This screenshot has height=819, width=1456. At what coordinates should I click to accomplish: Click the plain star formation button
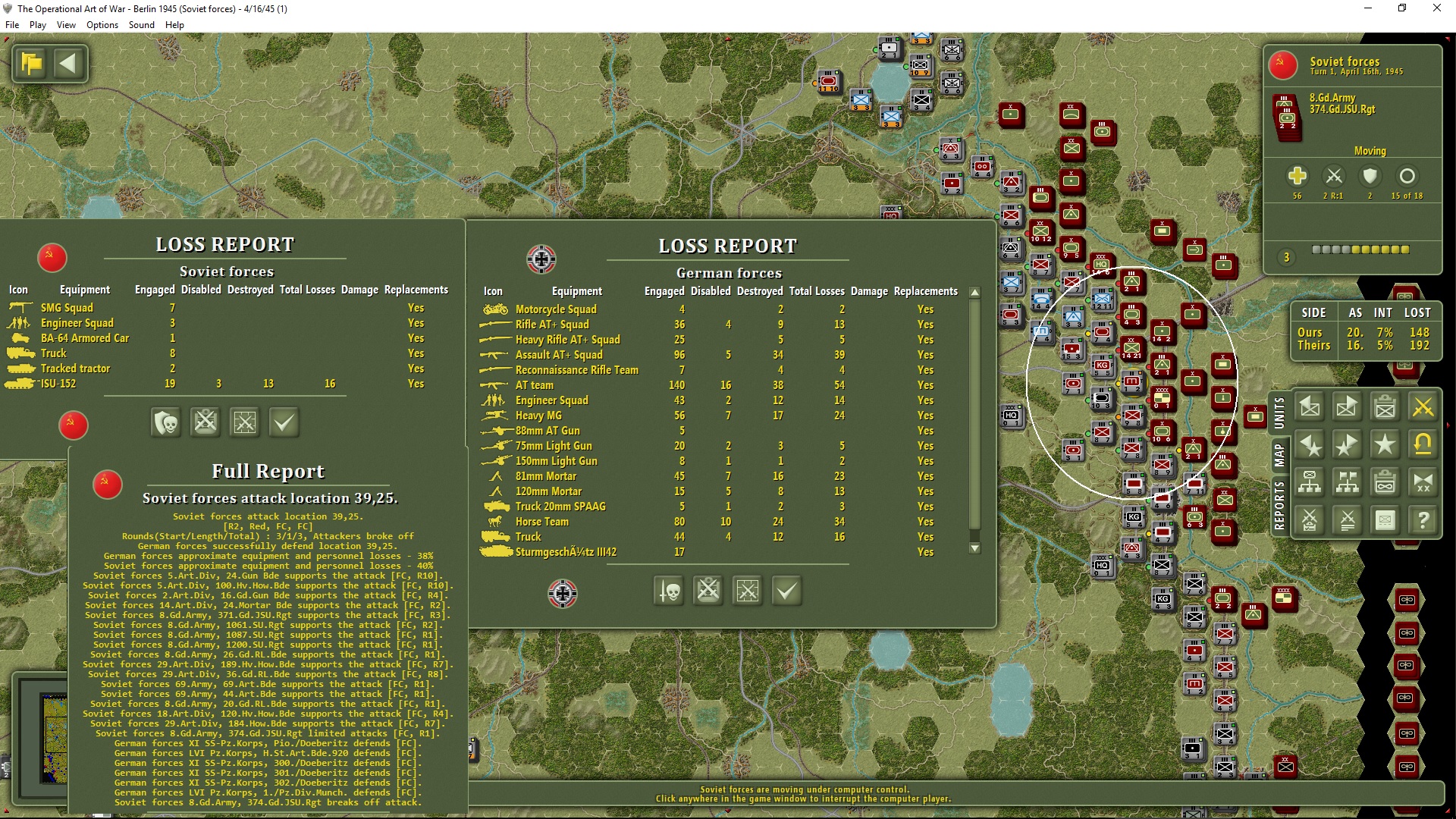pyautogui.click(x=1385, y=445)
